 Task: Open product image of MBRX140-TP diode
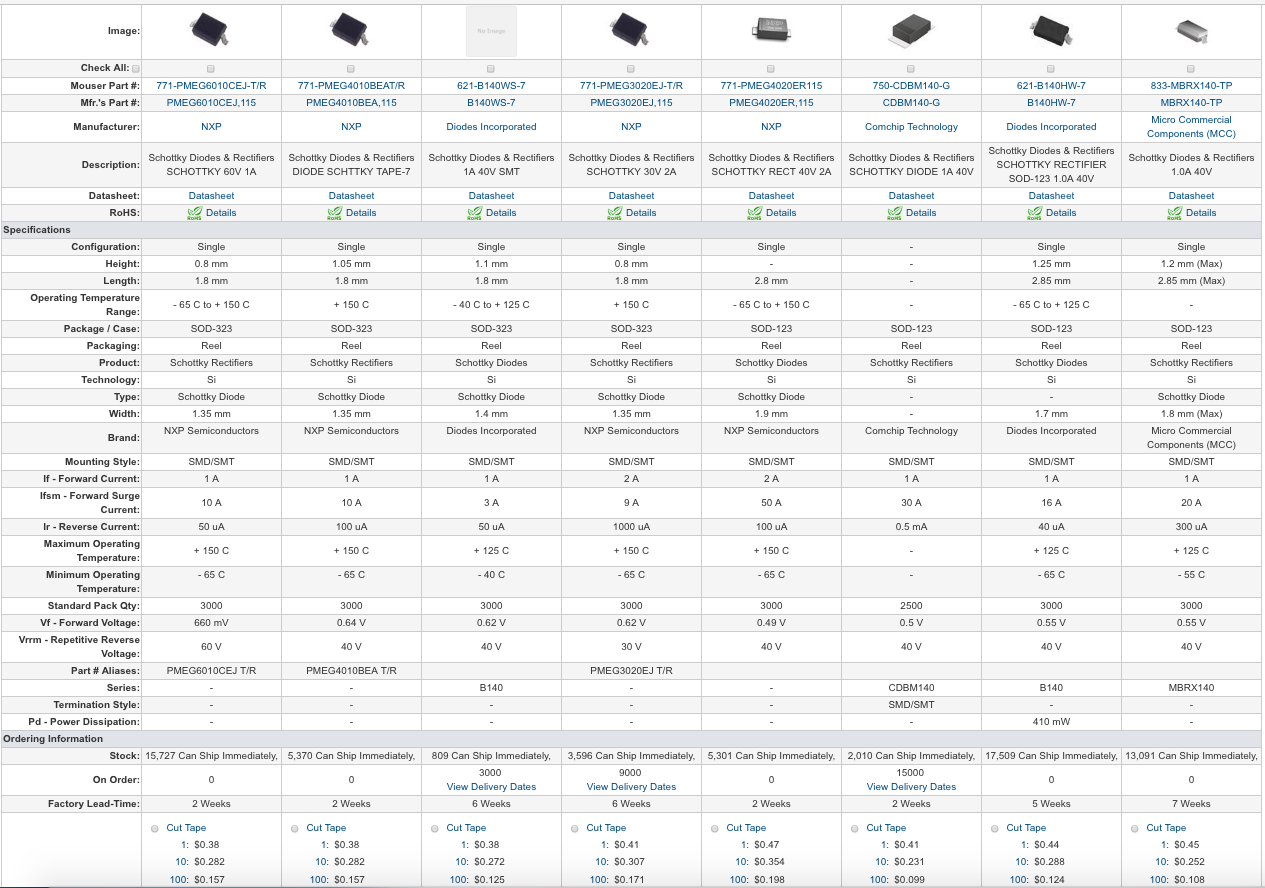click(x=1191, y=31)
